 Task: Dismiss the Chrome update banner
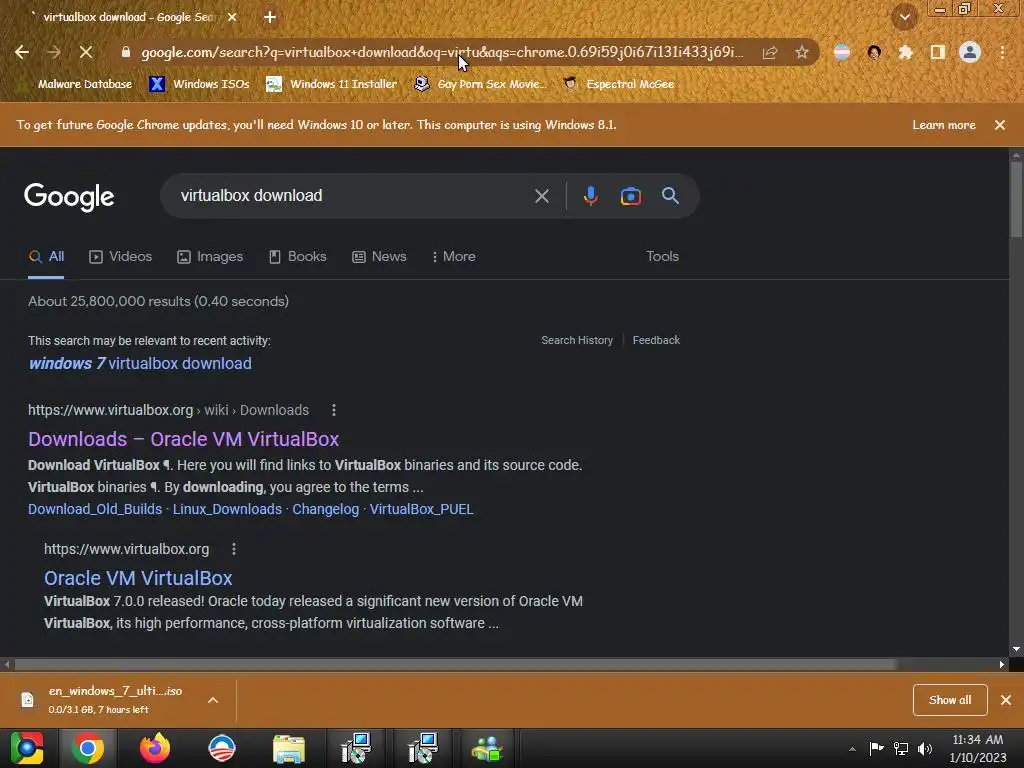[1000, 125]
